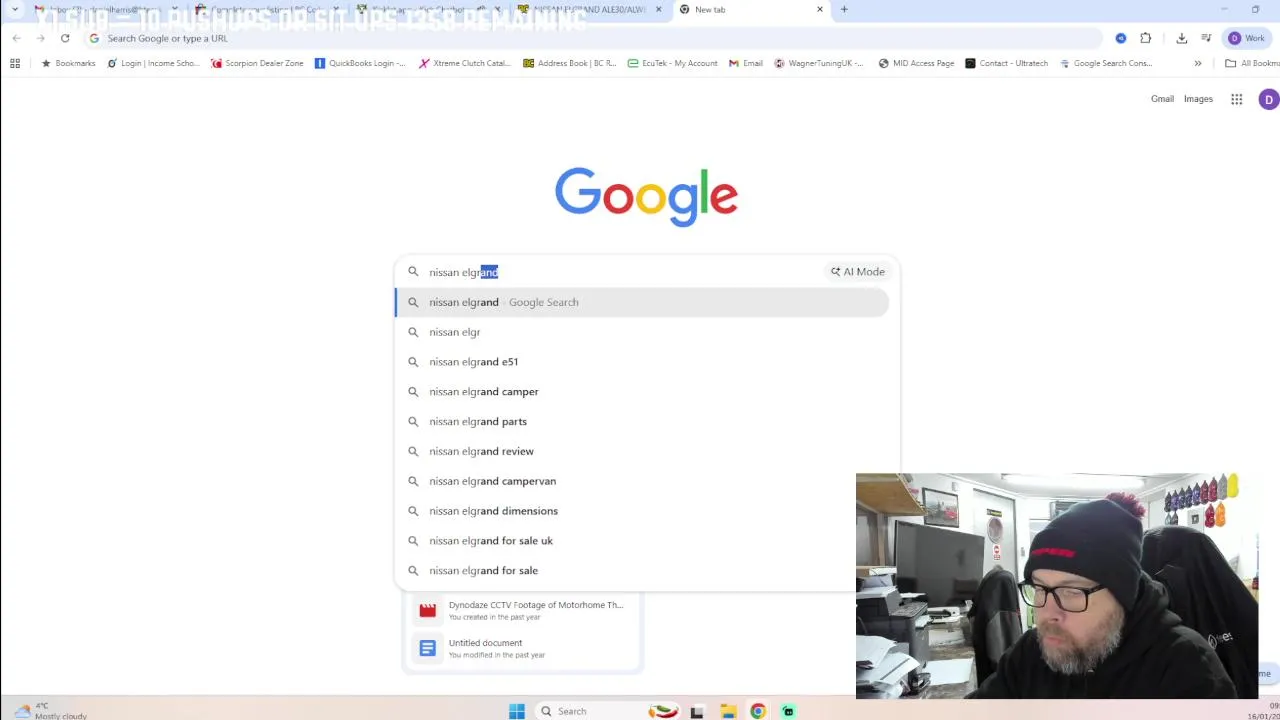Close the NISSAN ELGRAND tab
1280x720 pixels.
point(658,10)
